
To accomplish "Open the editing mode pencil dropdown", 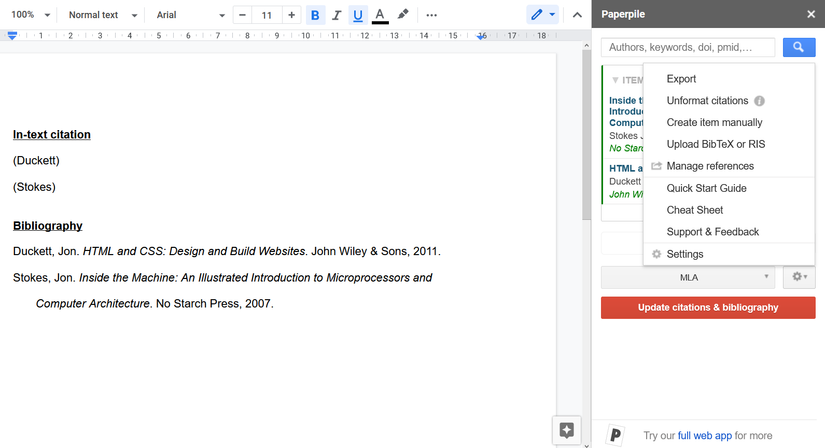I will (x=543, y=15).
